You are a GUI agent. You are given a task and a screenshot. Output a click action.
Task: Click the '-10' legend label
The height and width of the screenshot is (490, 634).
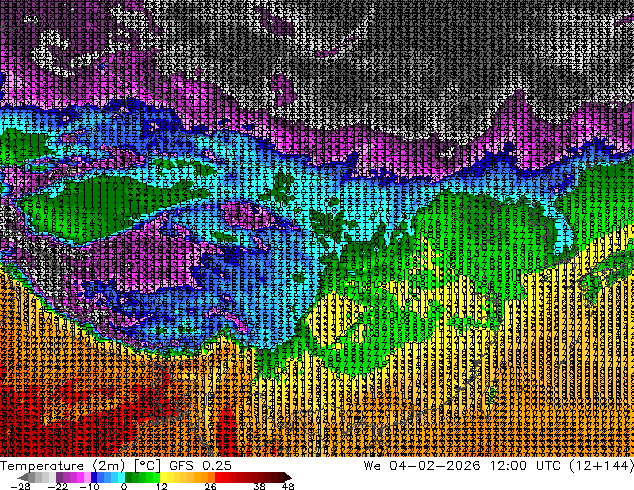click(89, 486)
